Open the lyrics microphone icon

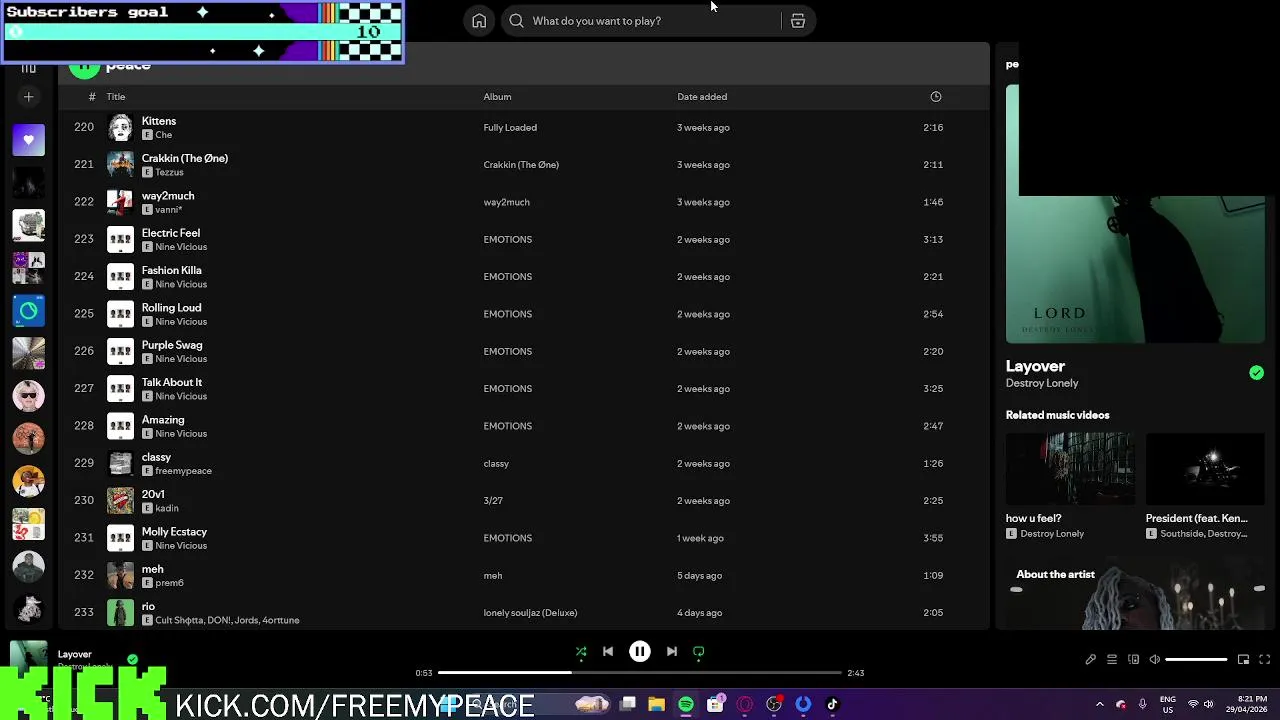click(x=1091, y=660)
